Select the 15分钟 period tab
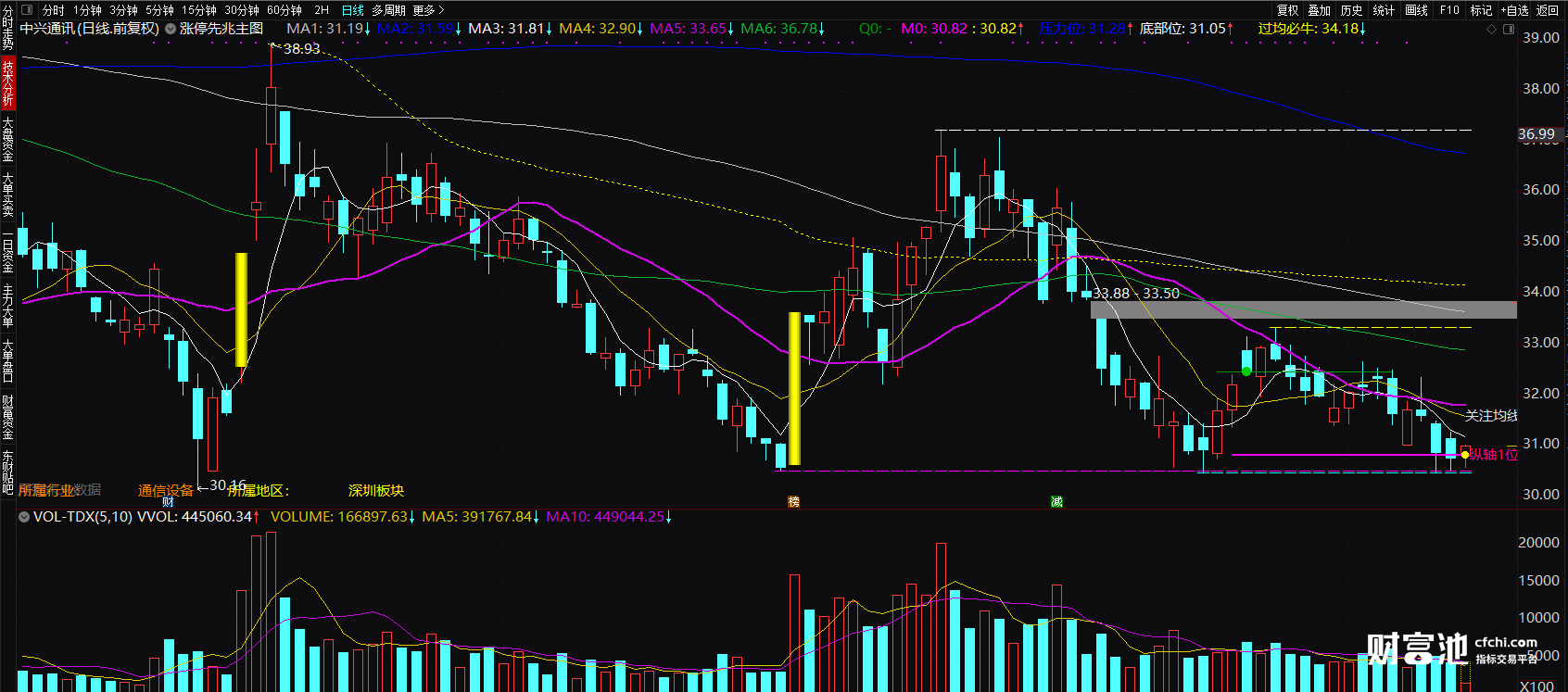This screenshot has height=692, width=1568. (198, 10)
